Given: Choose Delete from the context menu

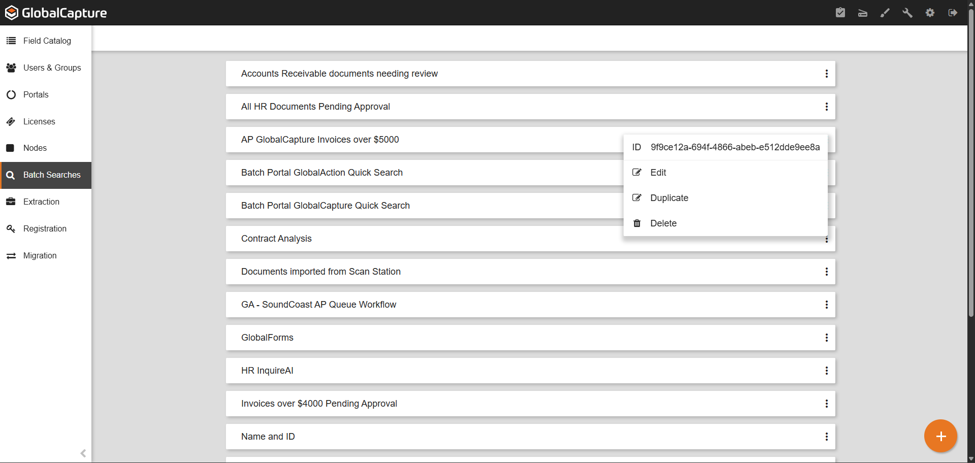Looking at the screenshot, I should pos(725,223).
